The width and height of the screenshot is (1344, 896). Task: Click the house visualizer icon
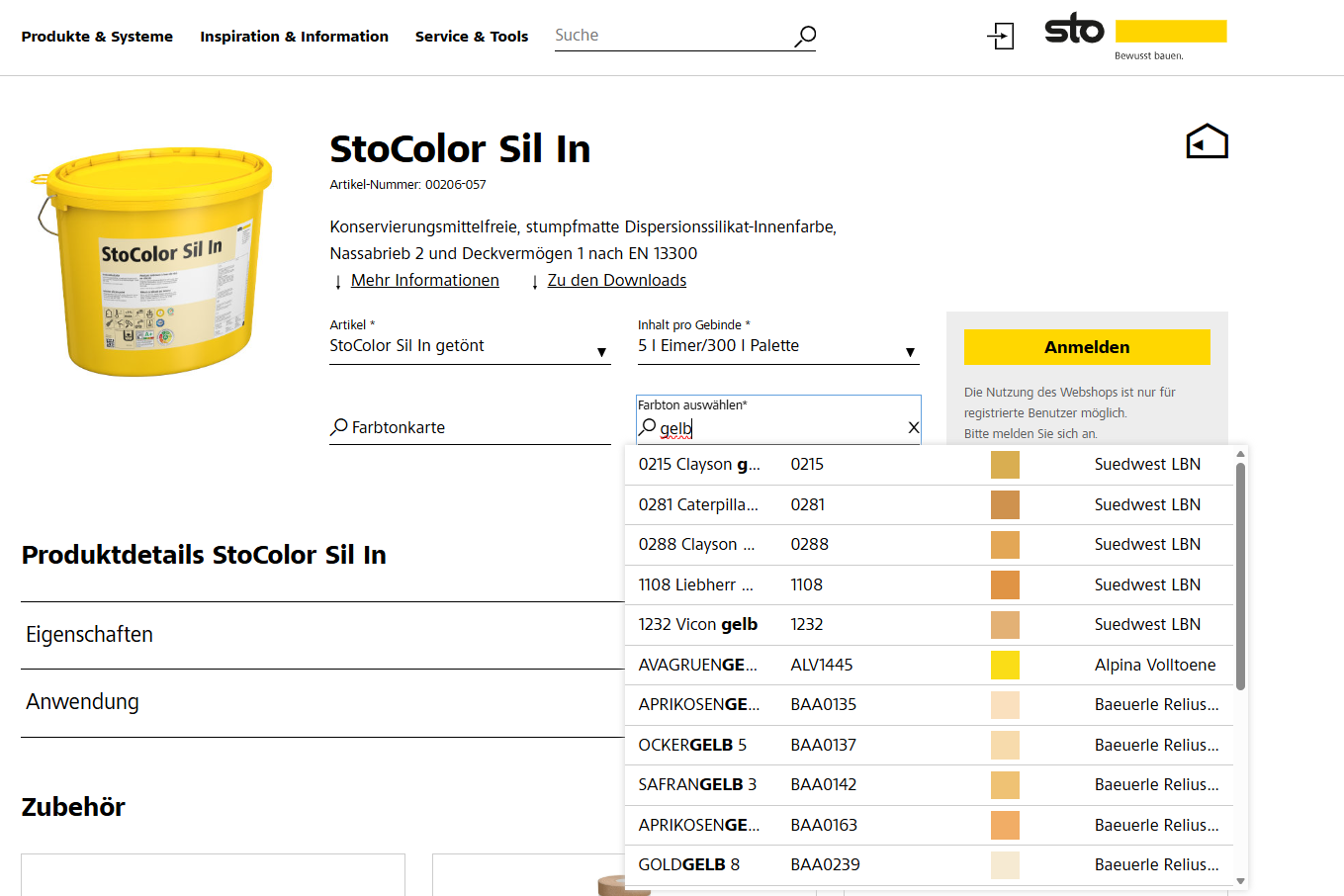point(1207,141)
